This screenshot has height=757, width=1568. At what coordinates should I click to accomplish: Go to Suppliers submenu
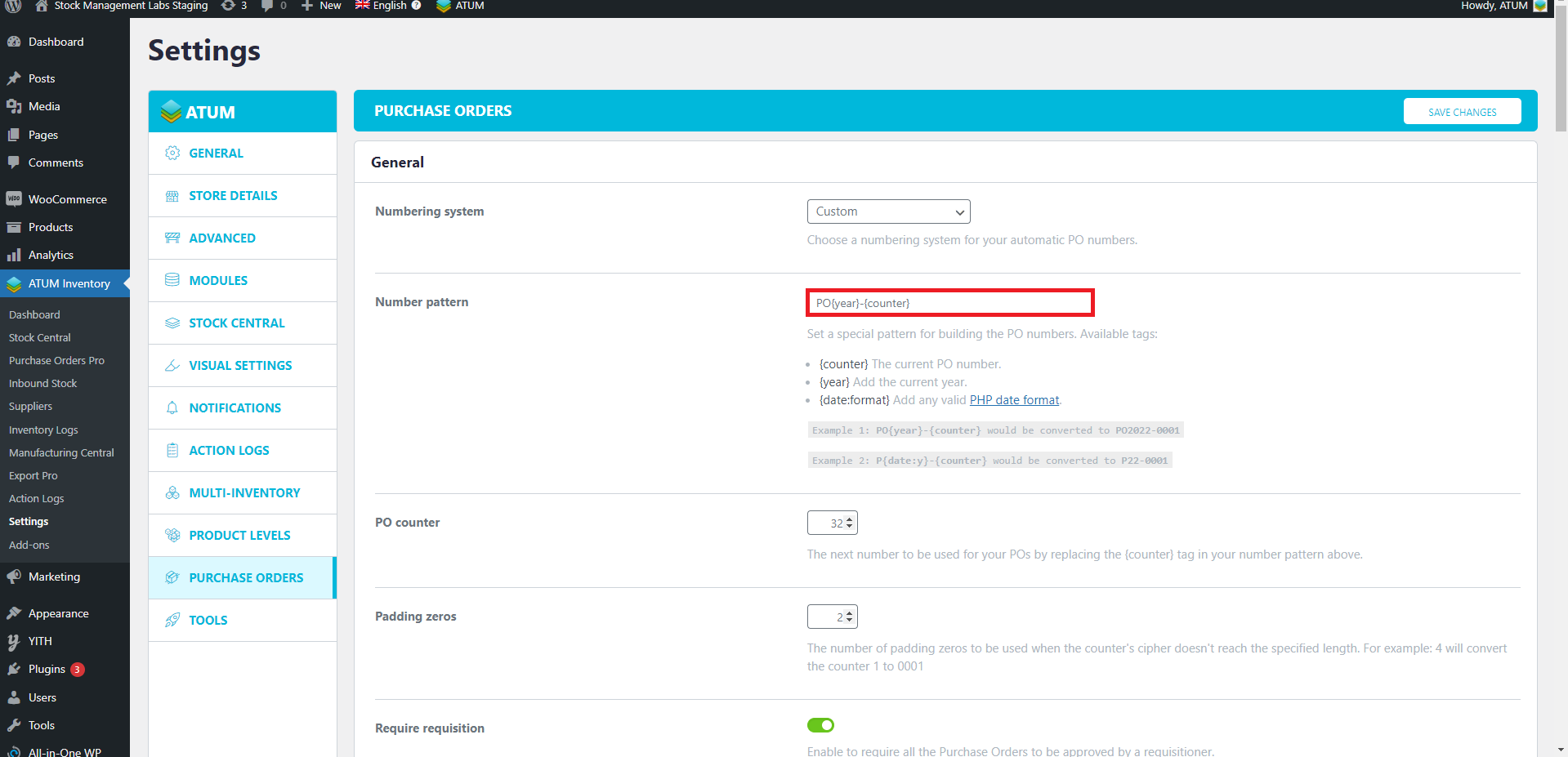pyautogui.click(x=30, y=406)
